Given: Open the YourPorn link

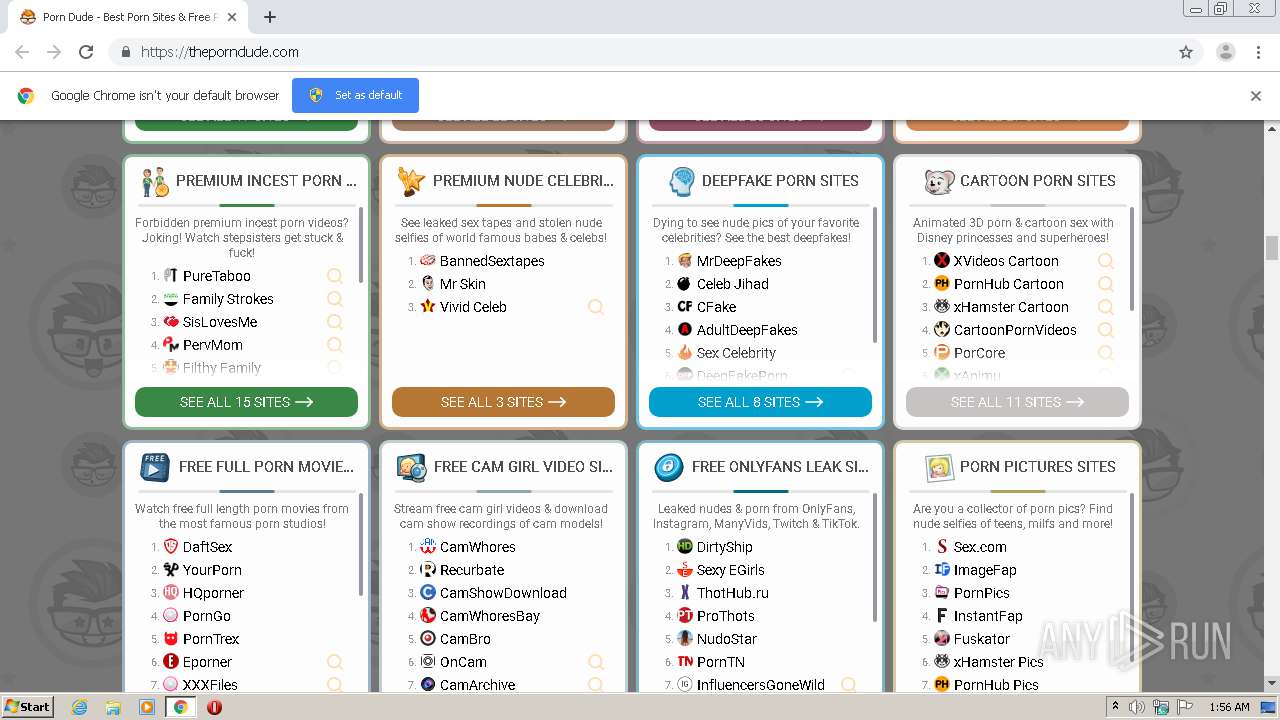Looking at the screenshot, I should [x=212, y=570].
